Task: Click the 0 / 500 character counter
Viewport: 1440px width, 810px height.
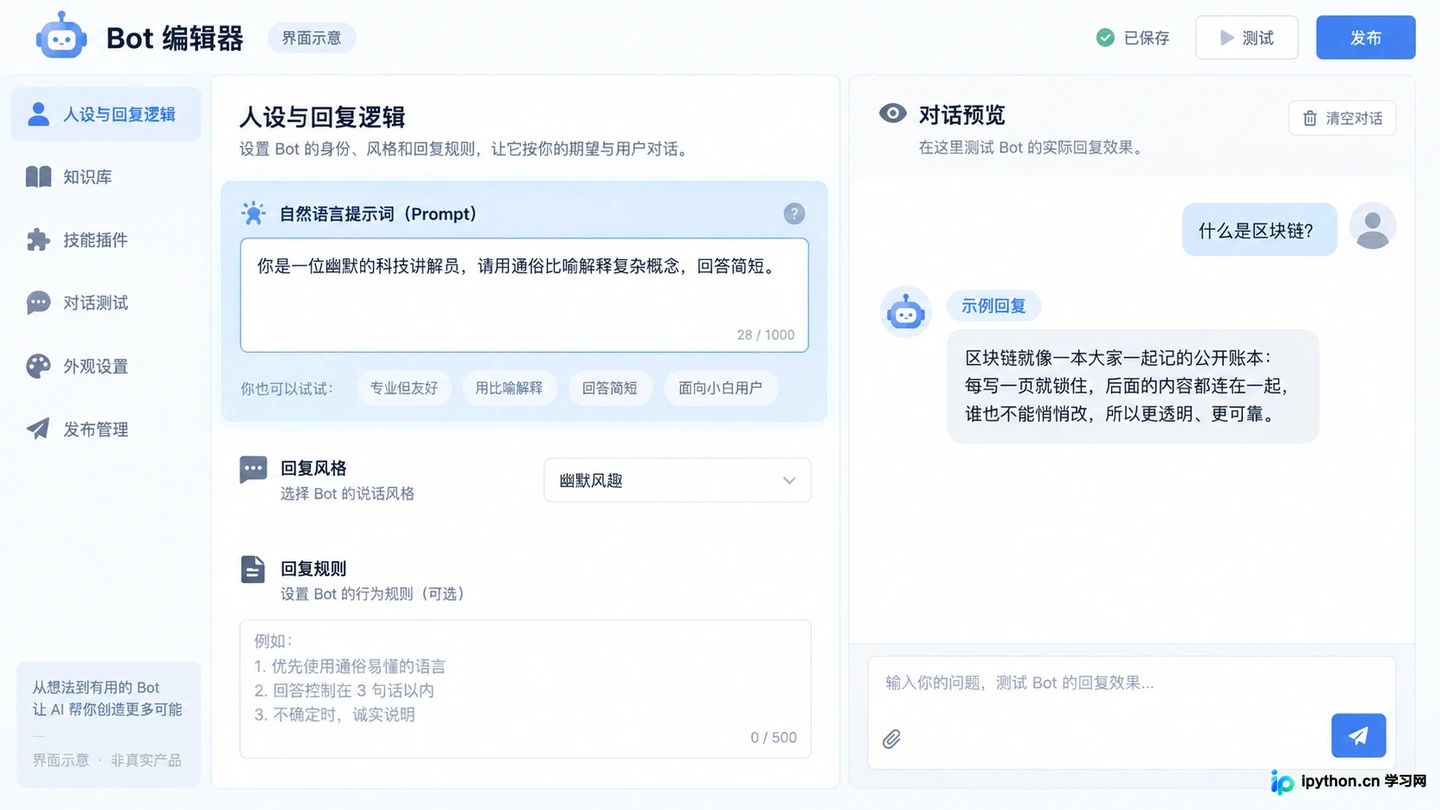Action: (774, 738)
